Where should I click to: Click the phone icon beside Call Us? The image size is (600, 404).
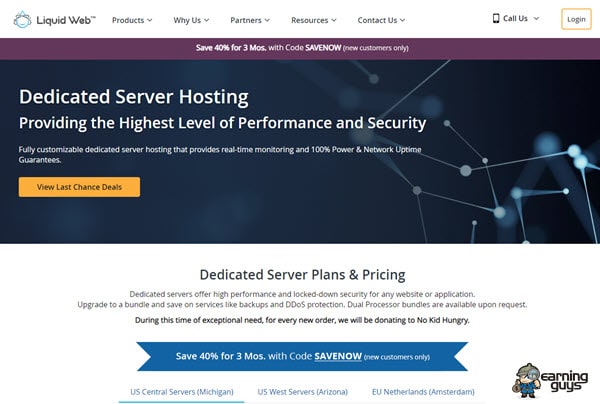pos(496,18)
